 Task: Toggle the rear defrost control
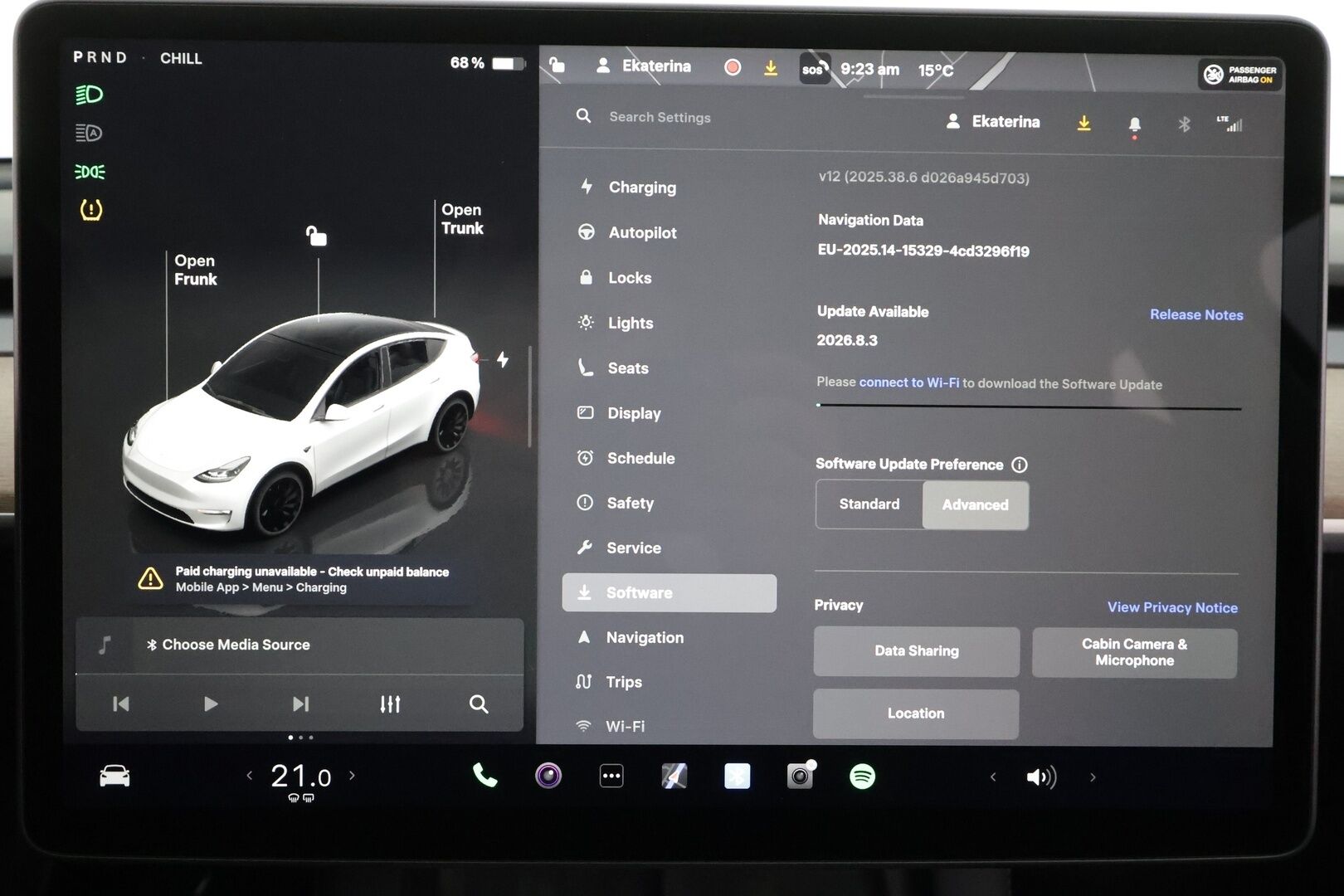point(309,800)
